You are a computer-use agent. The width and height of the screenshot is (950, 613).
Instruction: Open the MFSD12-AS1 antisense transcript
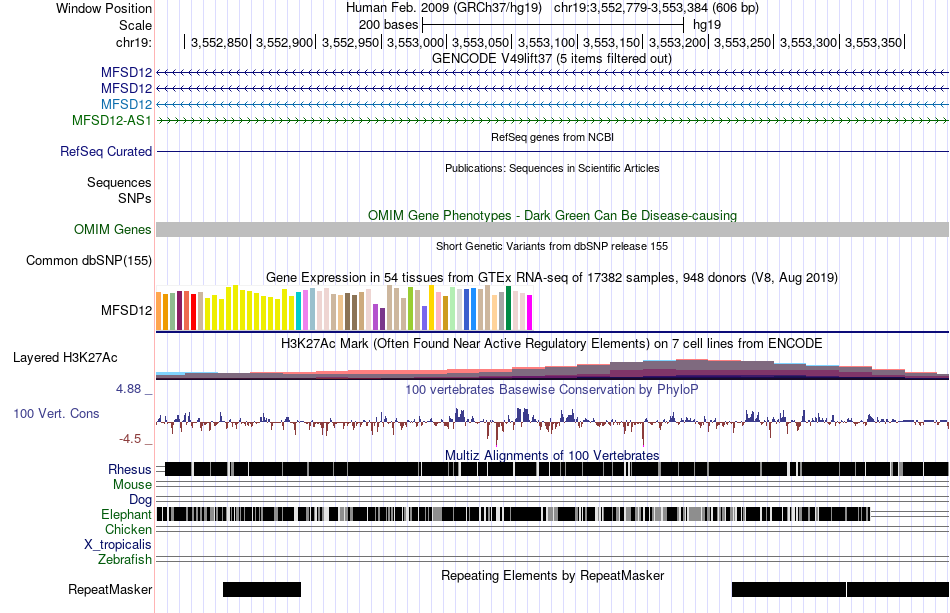(111, 120)
